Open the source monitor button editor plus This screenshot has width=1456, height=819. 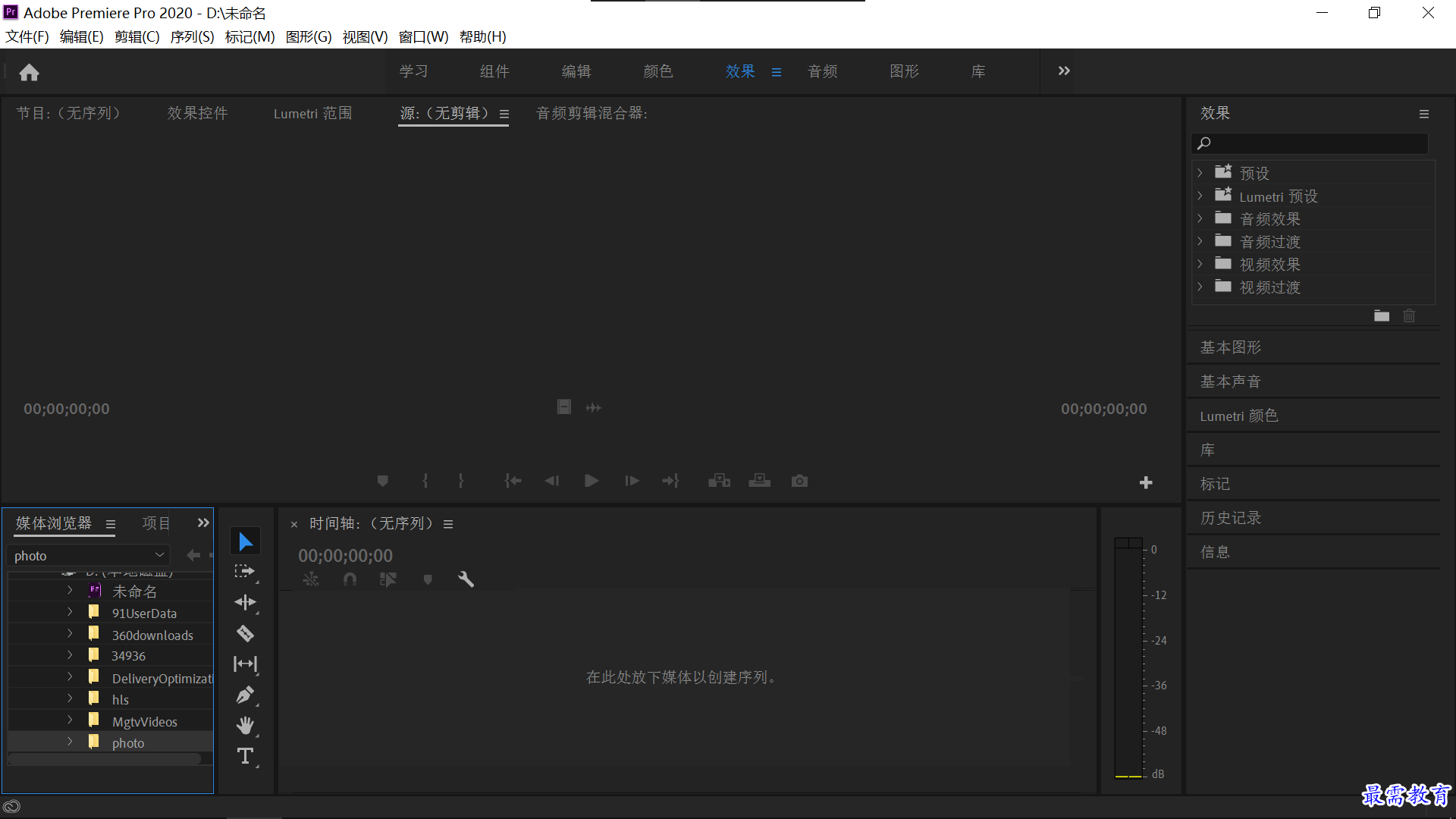(1146, 482)
